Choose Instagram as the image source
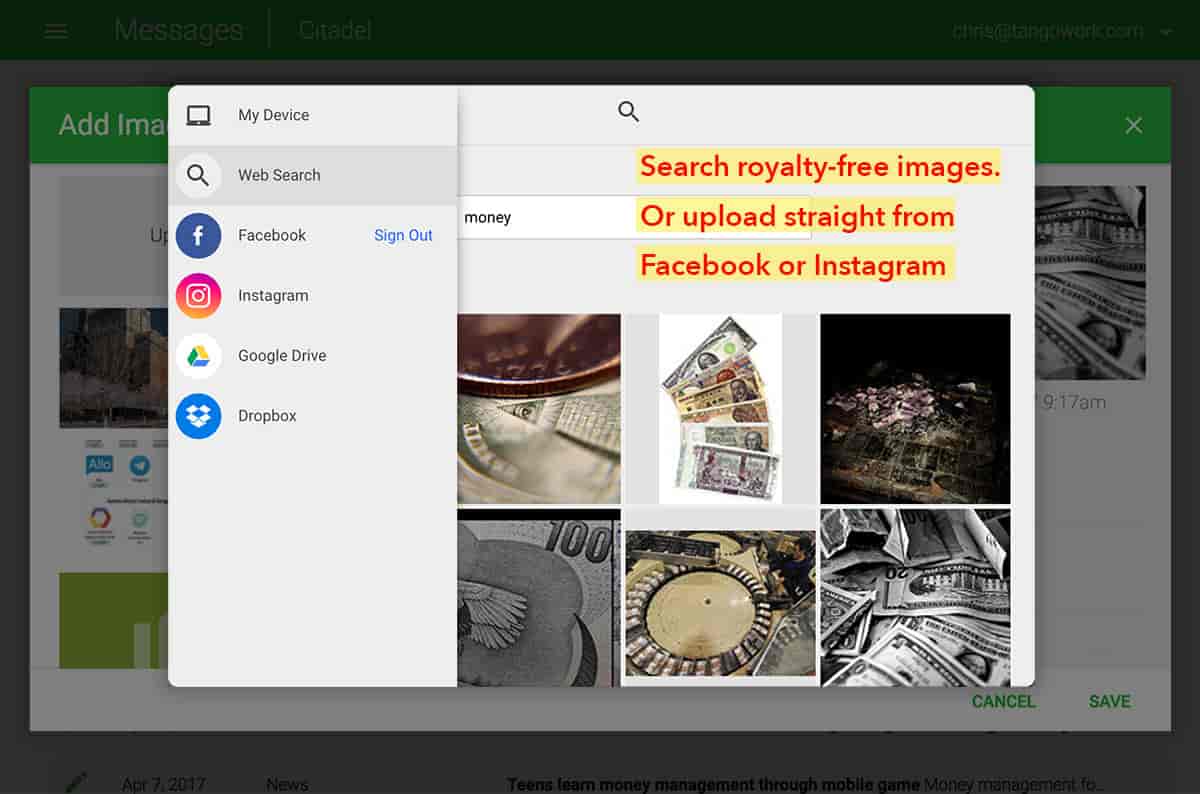The image size is (1200, 794). (313, 296)
